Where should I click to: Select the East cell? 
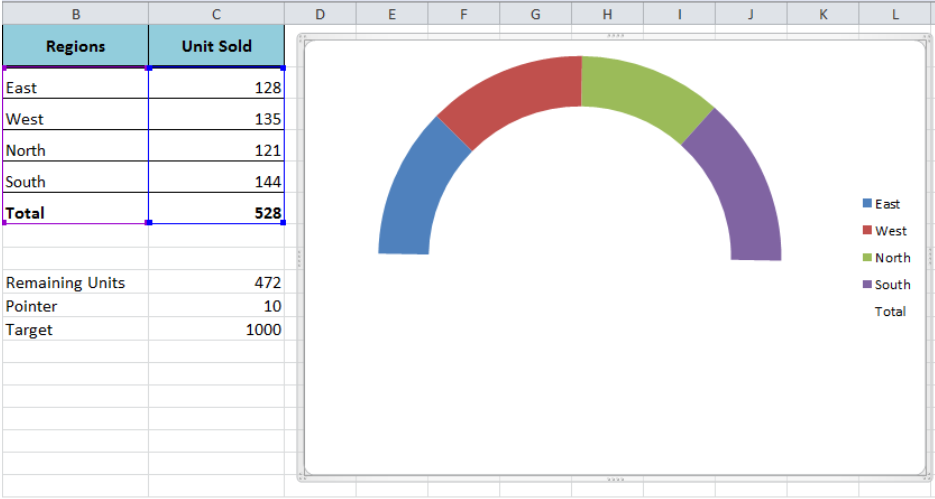pos(76,83)
